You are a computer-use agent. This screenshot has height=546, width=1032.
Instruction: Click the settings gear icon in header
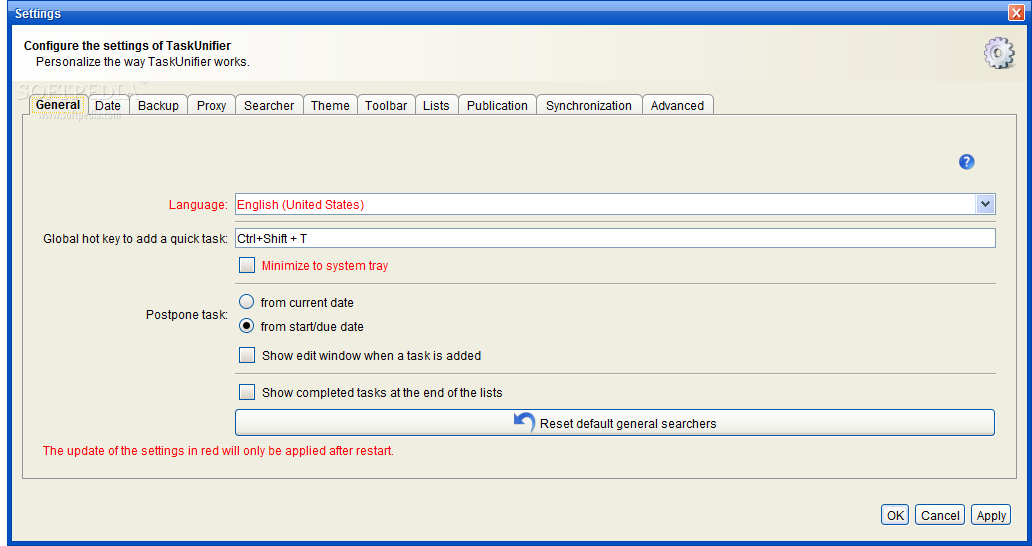(x=999, y=53)
